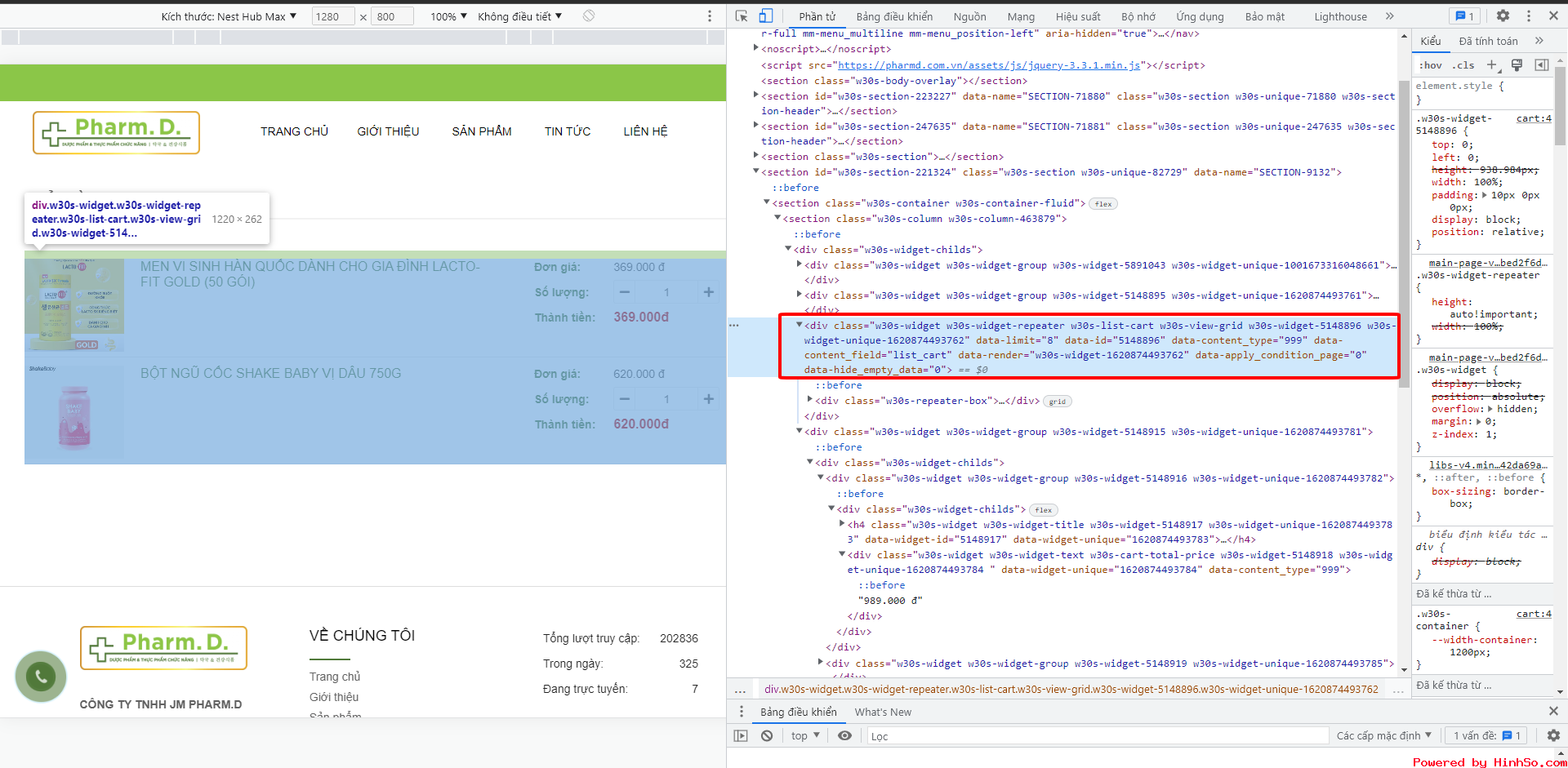Open the Lighthouse tab
Screen dimensions: 1568x768
1340,16
